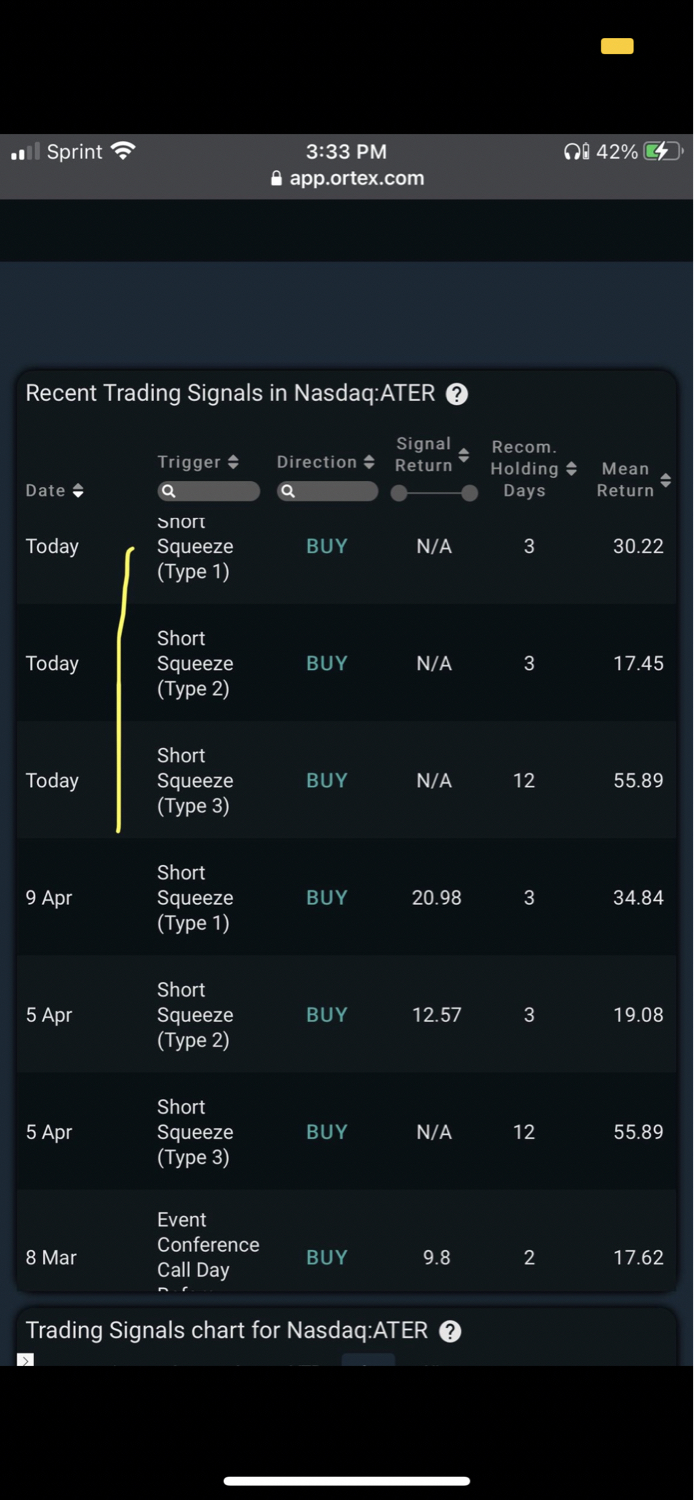Screen dimensions: 694x1500
Task: Open help for Recent Trading Signals
Action: pos(456,394)
